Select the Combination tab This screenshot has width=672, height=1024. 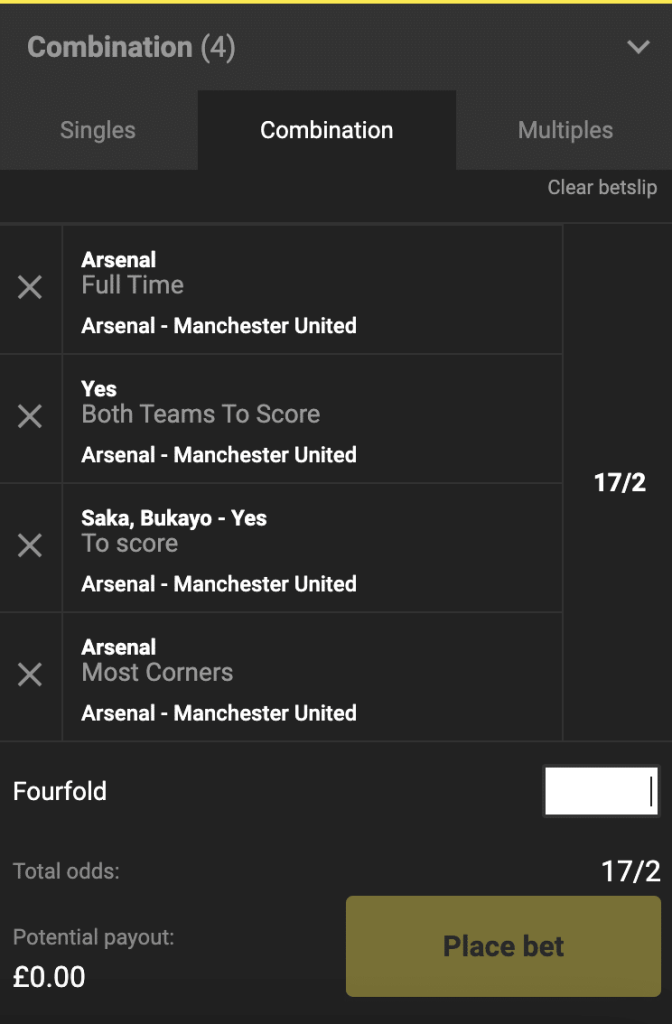(327, 130)
